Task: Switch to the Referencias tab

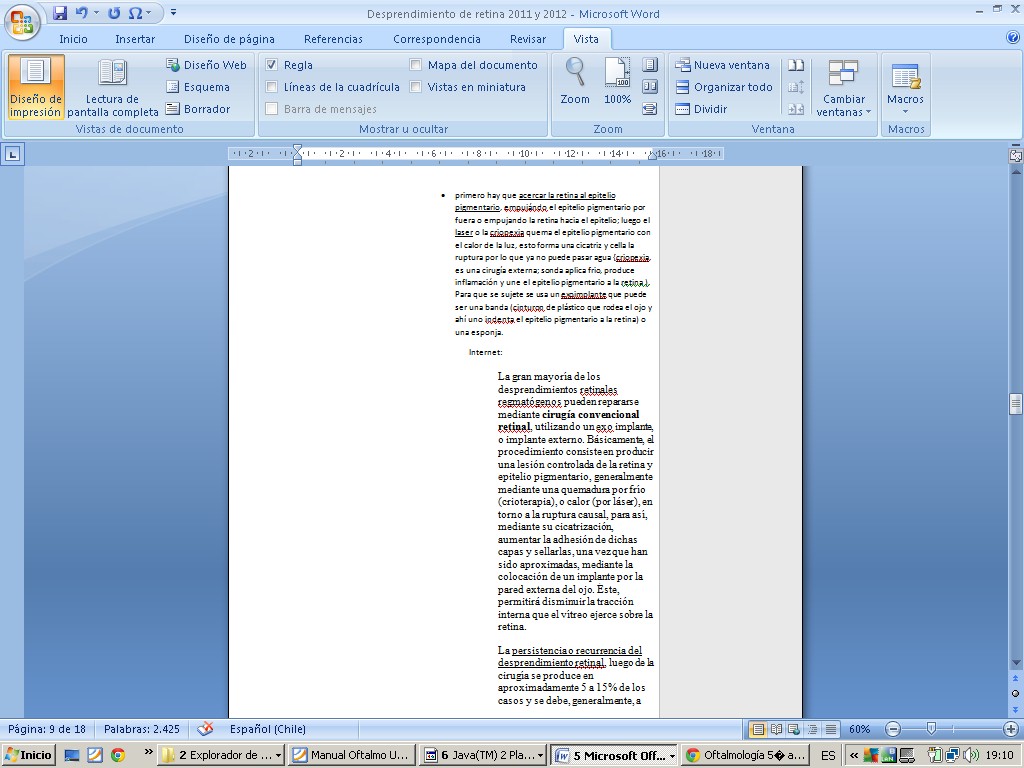Action: click(333, 39)
